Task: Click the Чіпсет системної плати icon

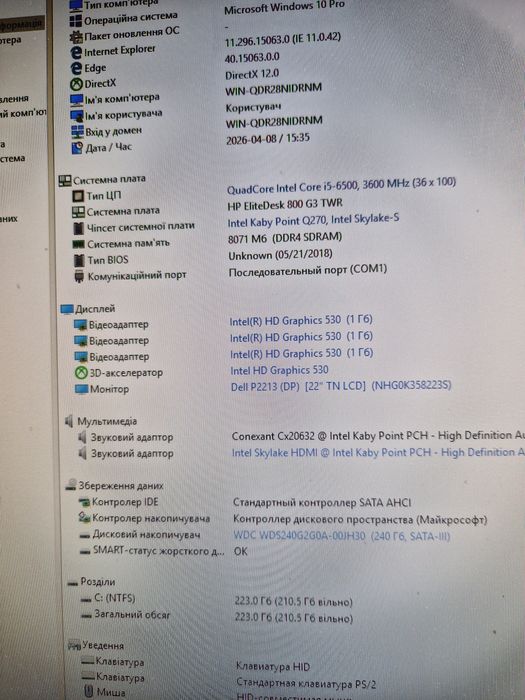Action: [79, 228]
